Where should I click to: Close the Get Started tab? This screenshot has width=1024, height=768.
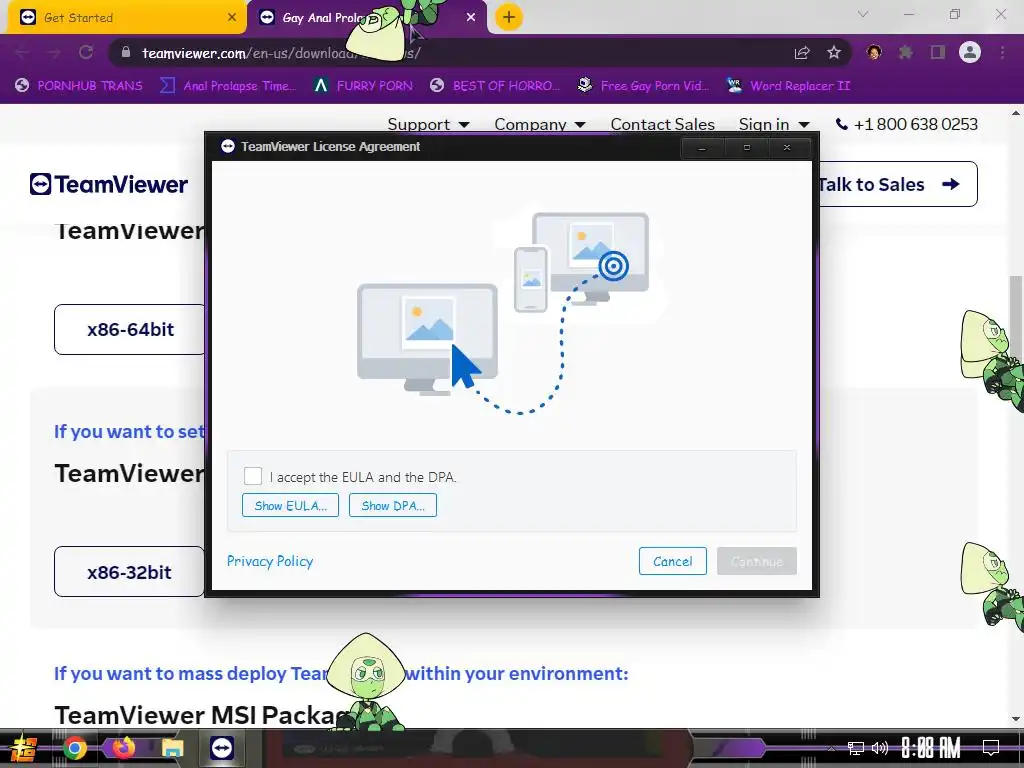[232, 18]
